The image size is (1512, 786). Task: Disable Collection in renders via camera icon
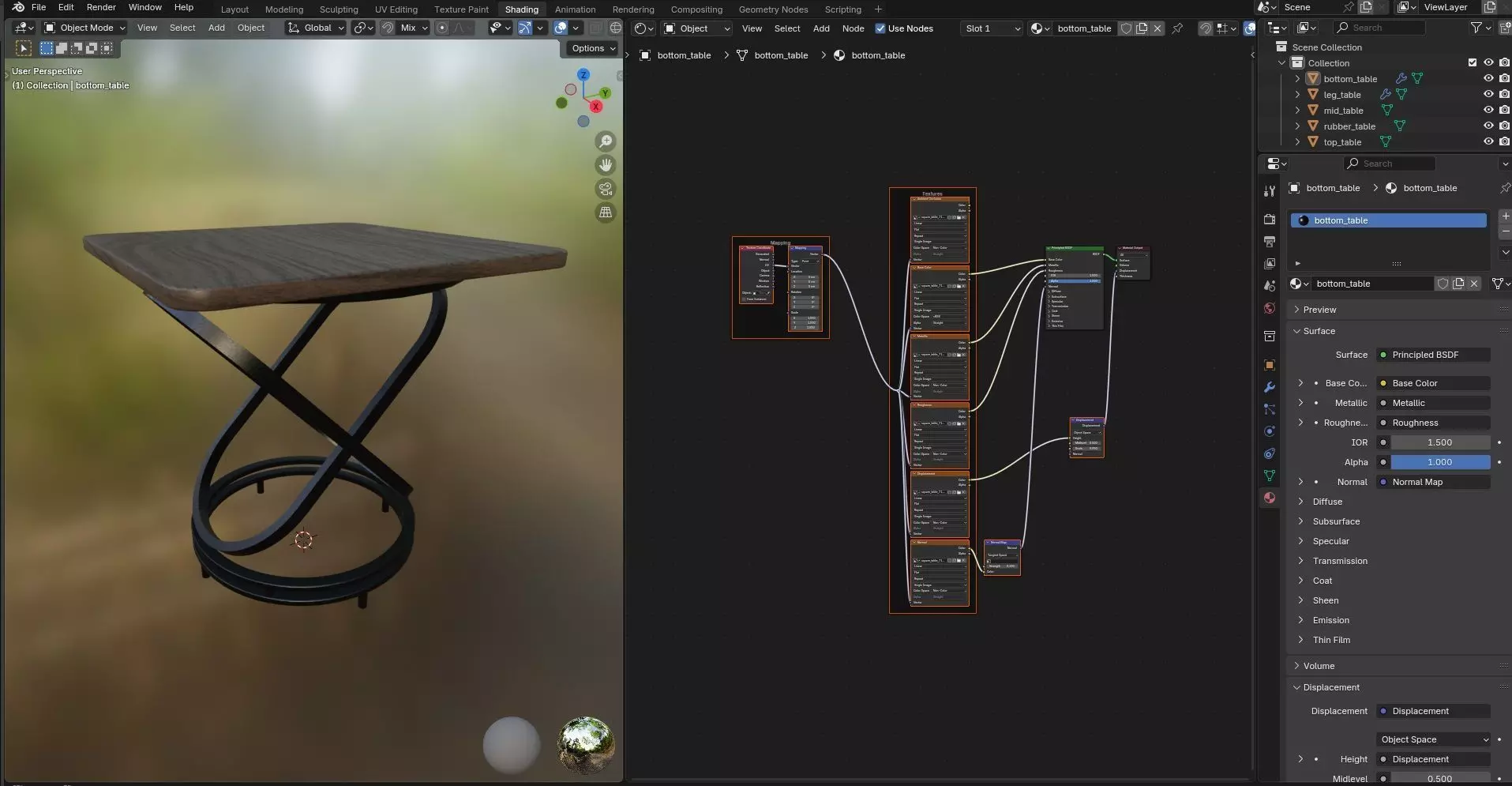pos(1504,62)
